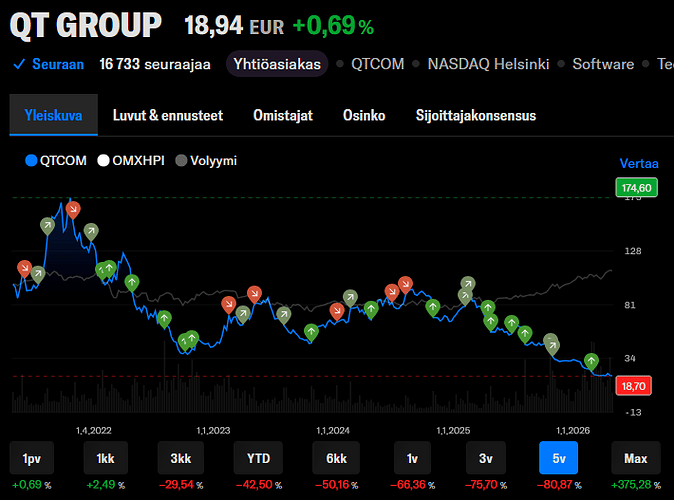The image size is (674, 500).
Task: Open the NASDAQ Helsinki exchange tag
Action: pyautogui.click(x=488, y=64)
